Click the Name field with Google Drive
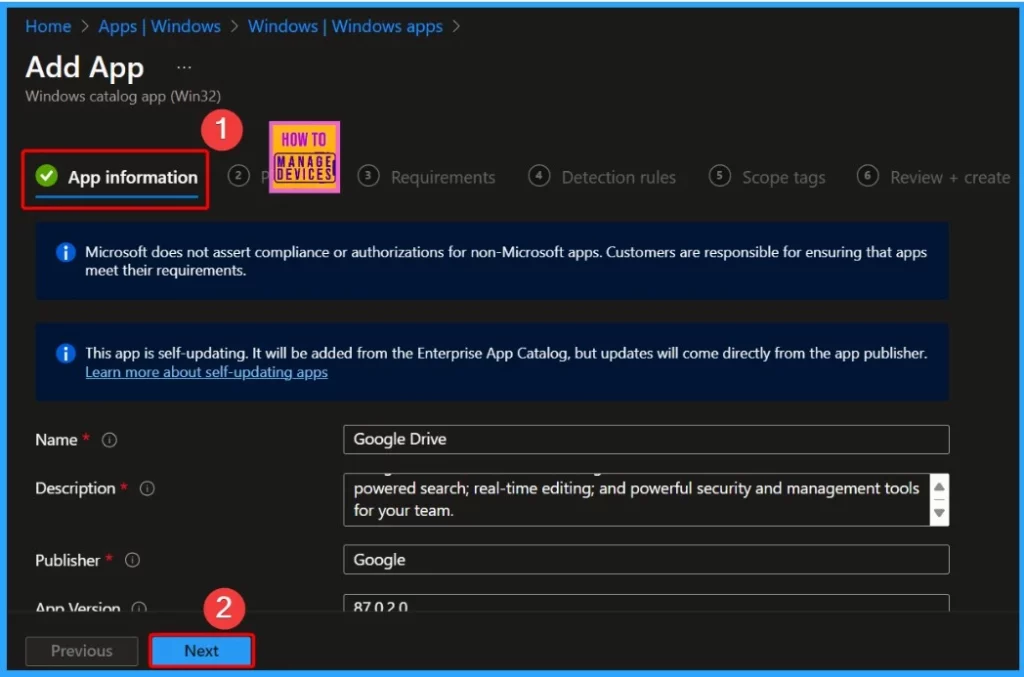This screenshot has height=677, width=1024. point(646,439)
